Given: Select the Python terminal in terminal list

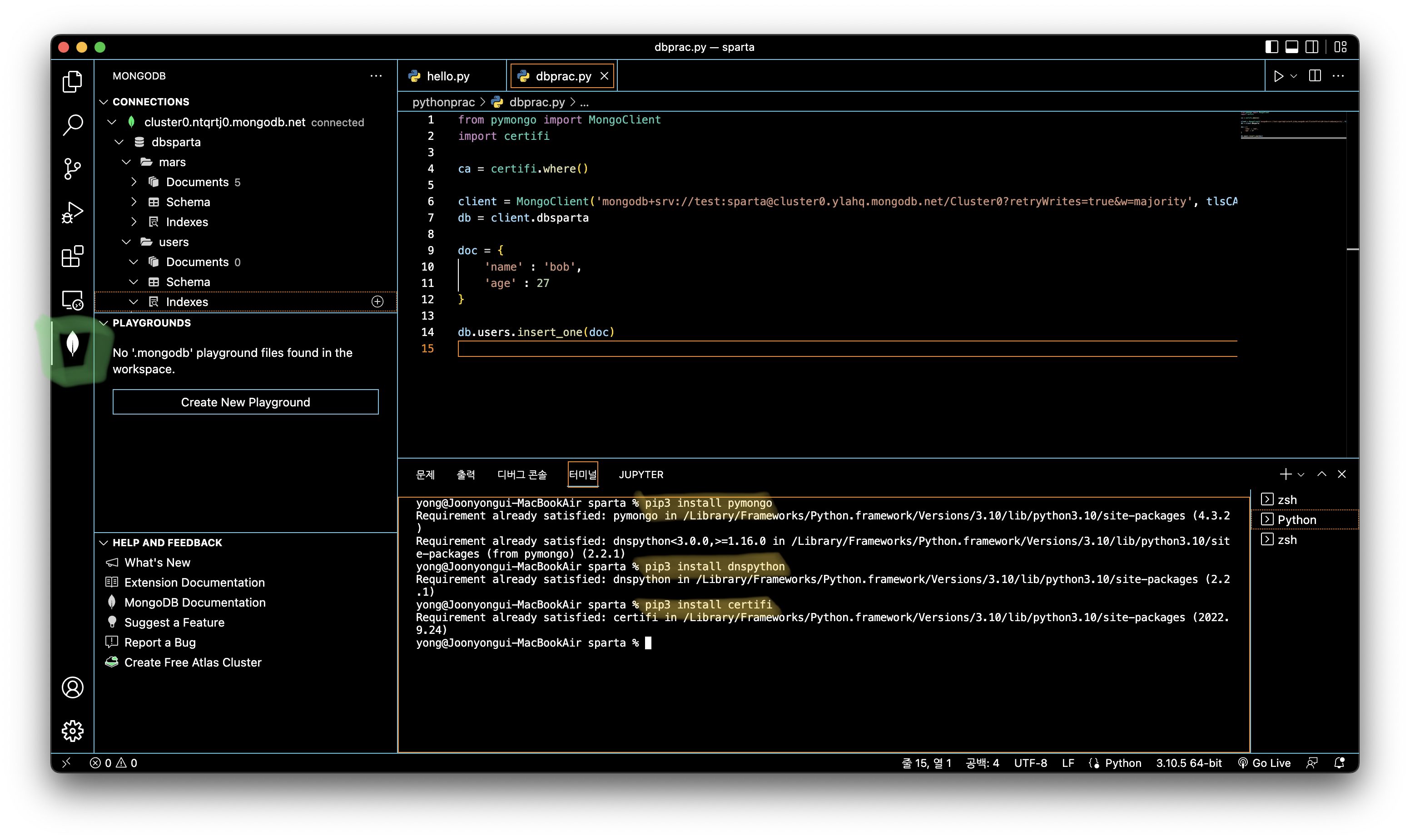Looking at the screenshot, I should 1304,519.
